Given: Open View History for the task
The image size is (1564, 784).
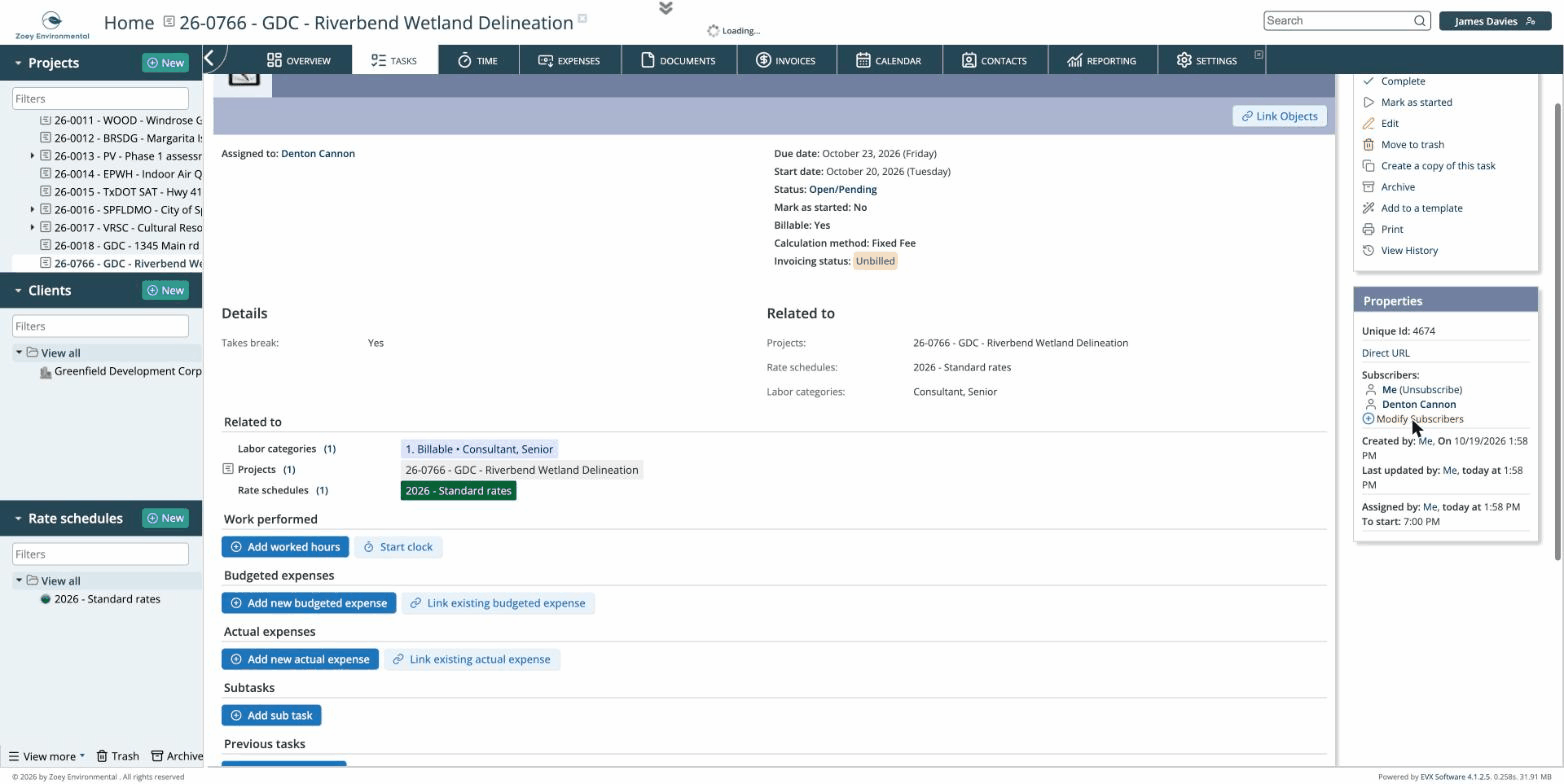Looking at the screenshot, I should 1400,250.
